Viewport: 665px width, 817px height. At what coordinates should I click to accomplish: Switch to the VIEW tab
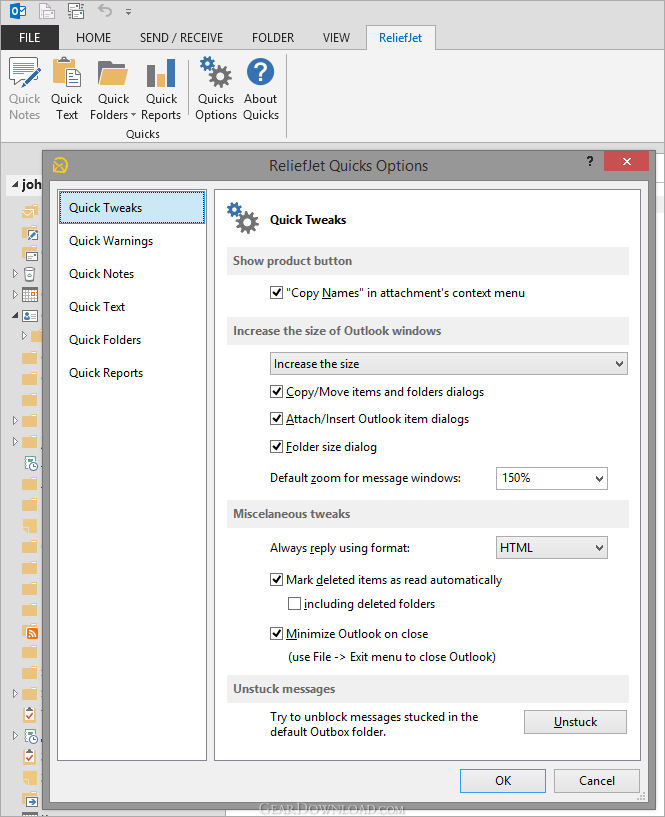point(336,38)
